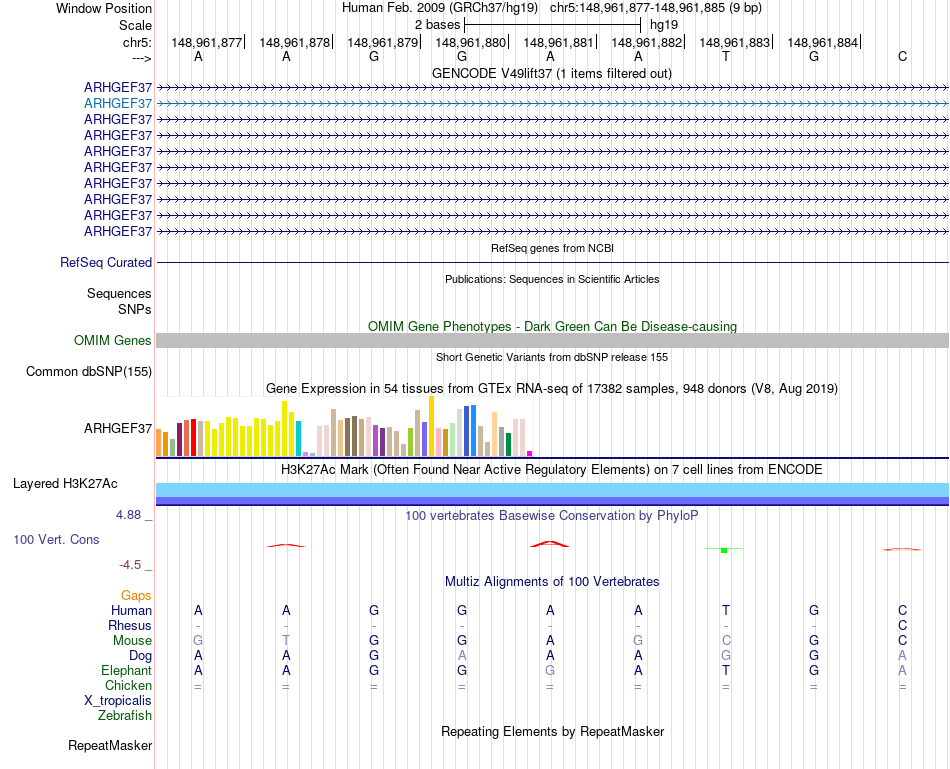Select the Zebrafish alignment row label

pos(125,716)
